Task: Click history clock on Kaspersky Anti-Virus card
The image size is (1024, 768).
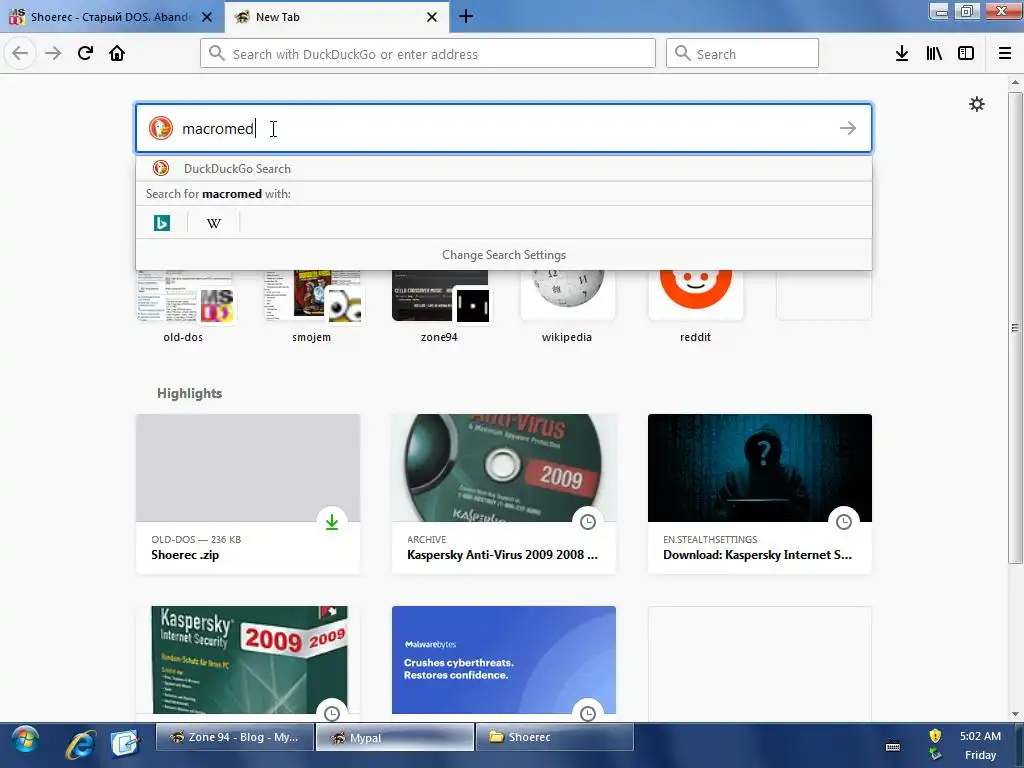Action: point(588,522)
